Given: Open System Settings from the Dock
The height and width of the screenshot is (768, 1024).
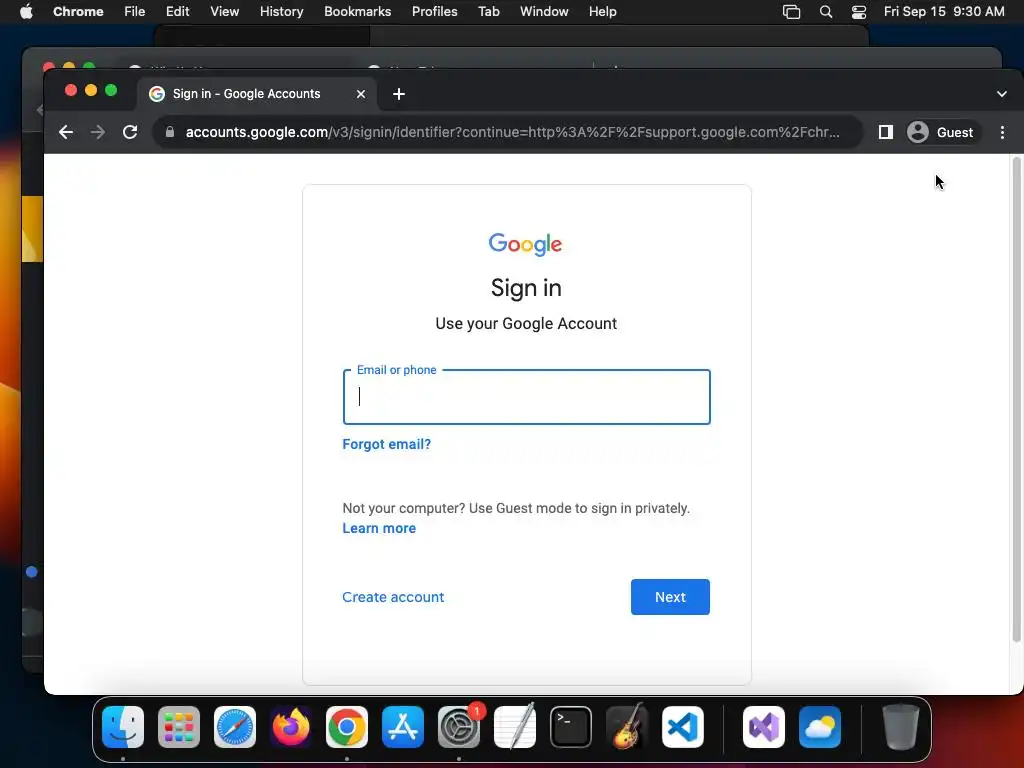Looking at the screenshot, I should click(458, 727).
